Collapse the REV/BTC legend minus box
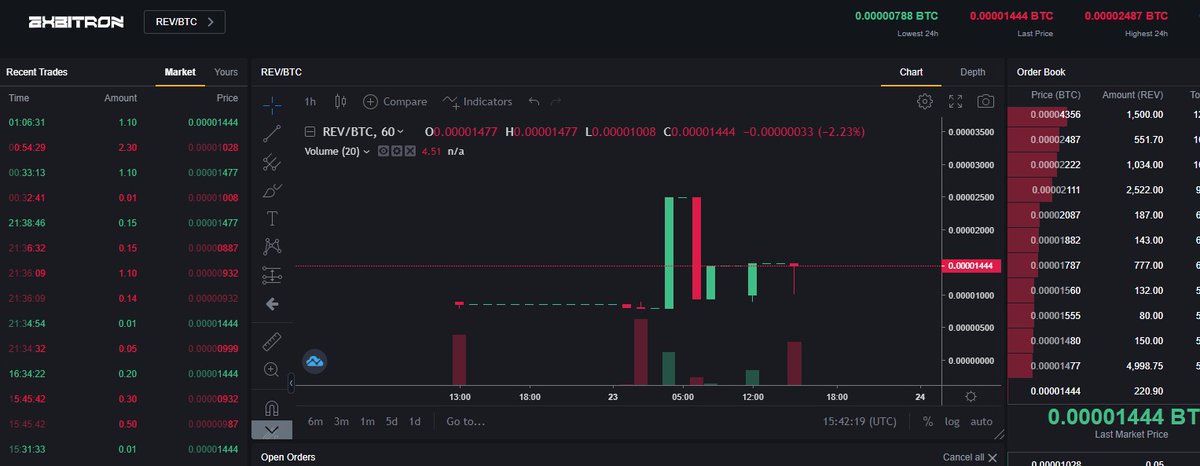Viewport: 1200px width, 466px height. pos(310,131)
